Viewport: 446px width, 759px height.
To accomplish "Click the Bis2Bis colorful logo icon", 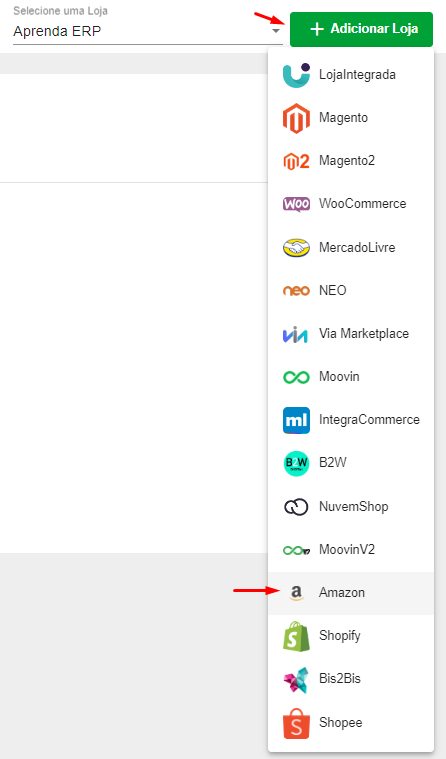I will [x=296, y=680].
